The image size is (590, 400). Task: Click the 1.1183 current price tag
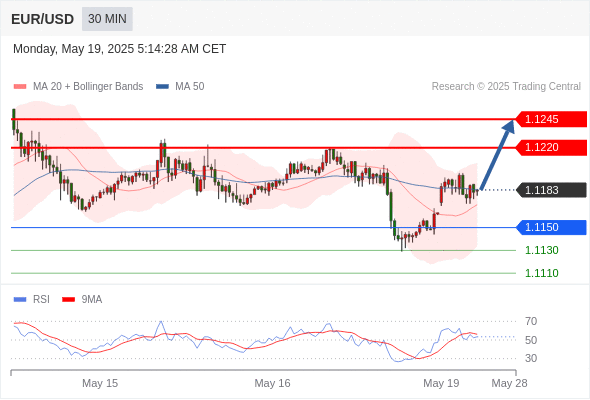point(551,190)
